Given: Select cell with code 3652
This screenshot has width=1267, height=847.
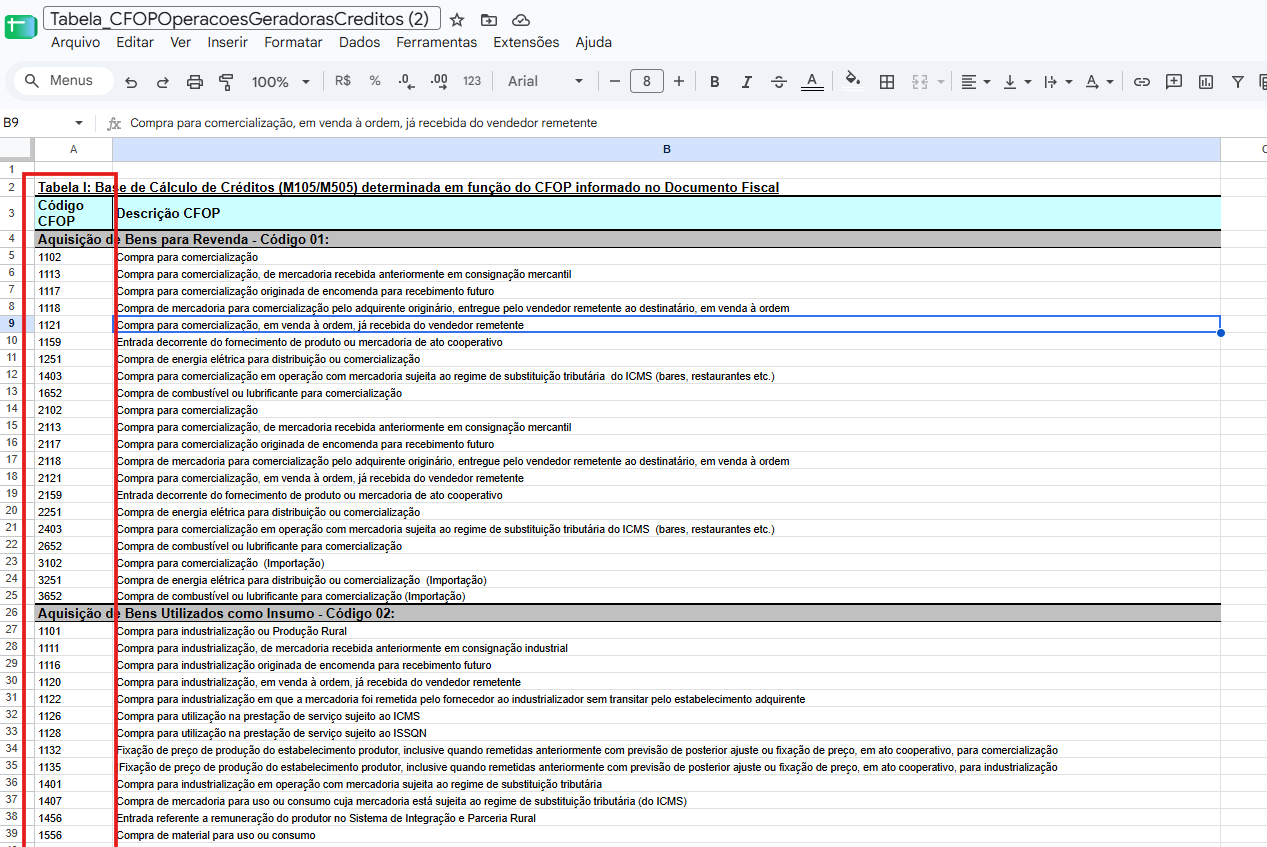Looking at the screenshot, I should [74, 596].
